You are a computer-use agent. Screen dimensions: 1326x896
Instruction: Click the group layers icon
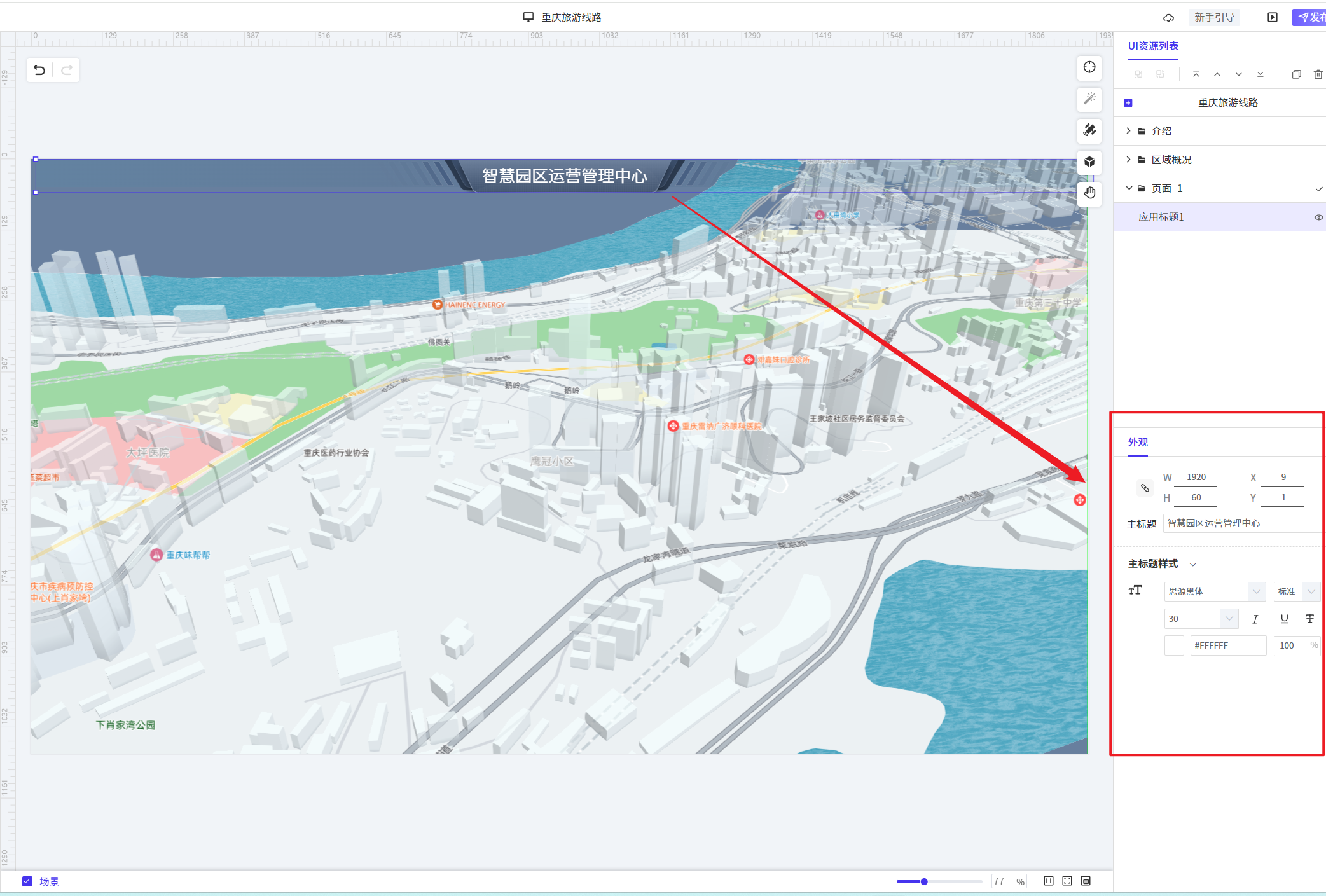click(x=1138, y=74)
